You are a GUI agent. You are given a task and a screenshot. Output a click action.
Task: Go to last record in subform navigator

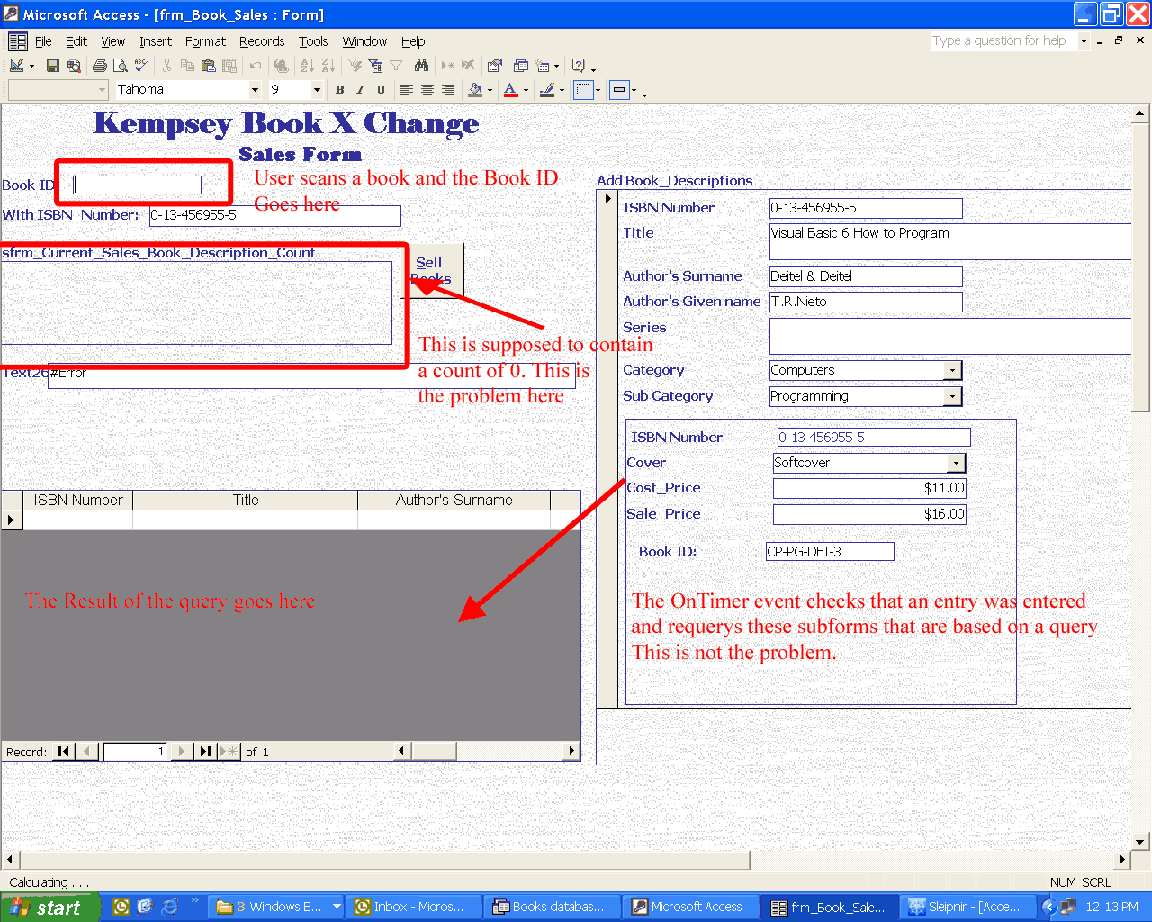click(x=206, y=752)
